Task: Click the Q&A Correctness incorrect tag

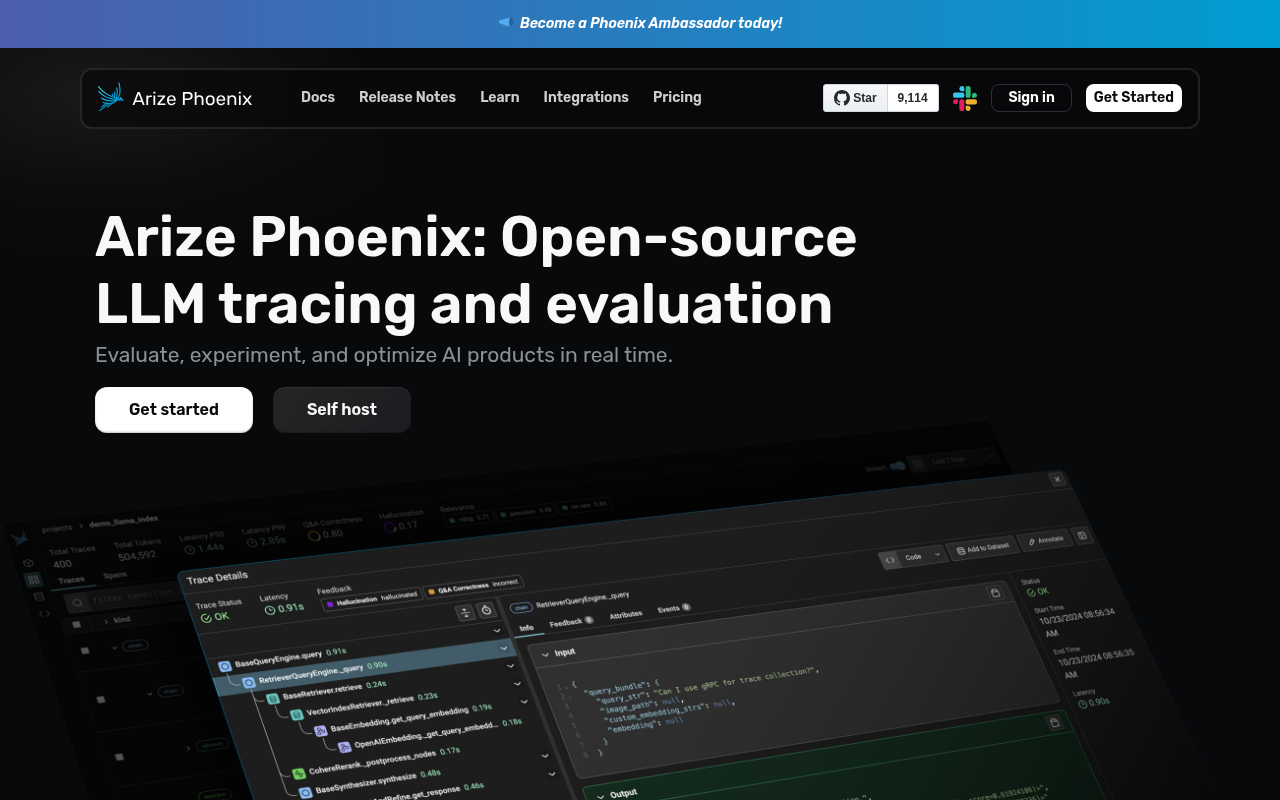Action: click(473, 587)
